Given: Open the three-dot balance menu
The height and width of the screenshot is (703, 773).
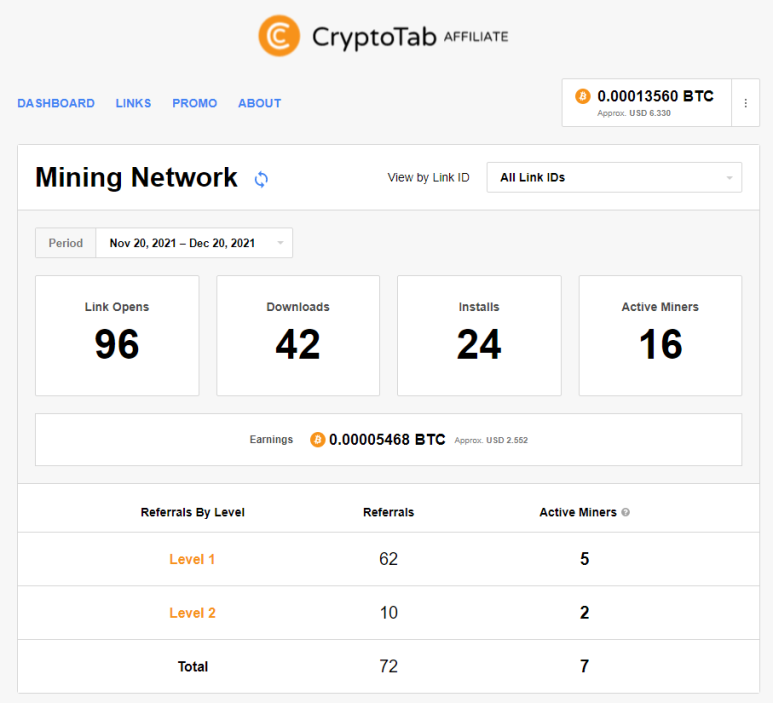Looking at the screenshot, I should [x=745, y=103].
